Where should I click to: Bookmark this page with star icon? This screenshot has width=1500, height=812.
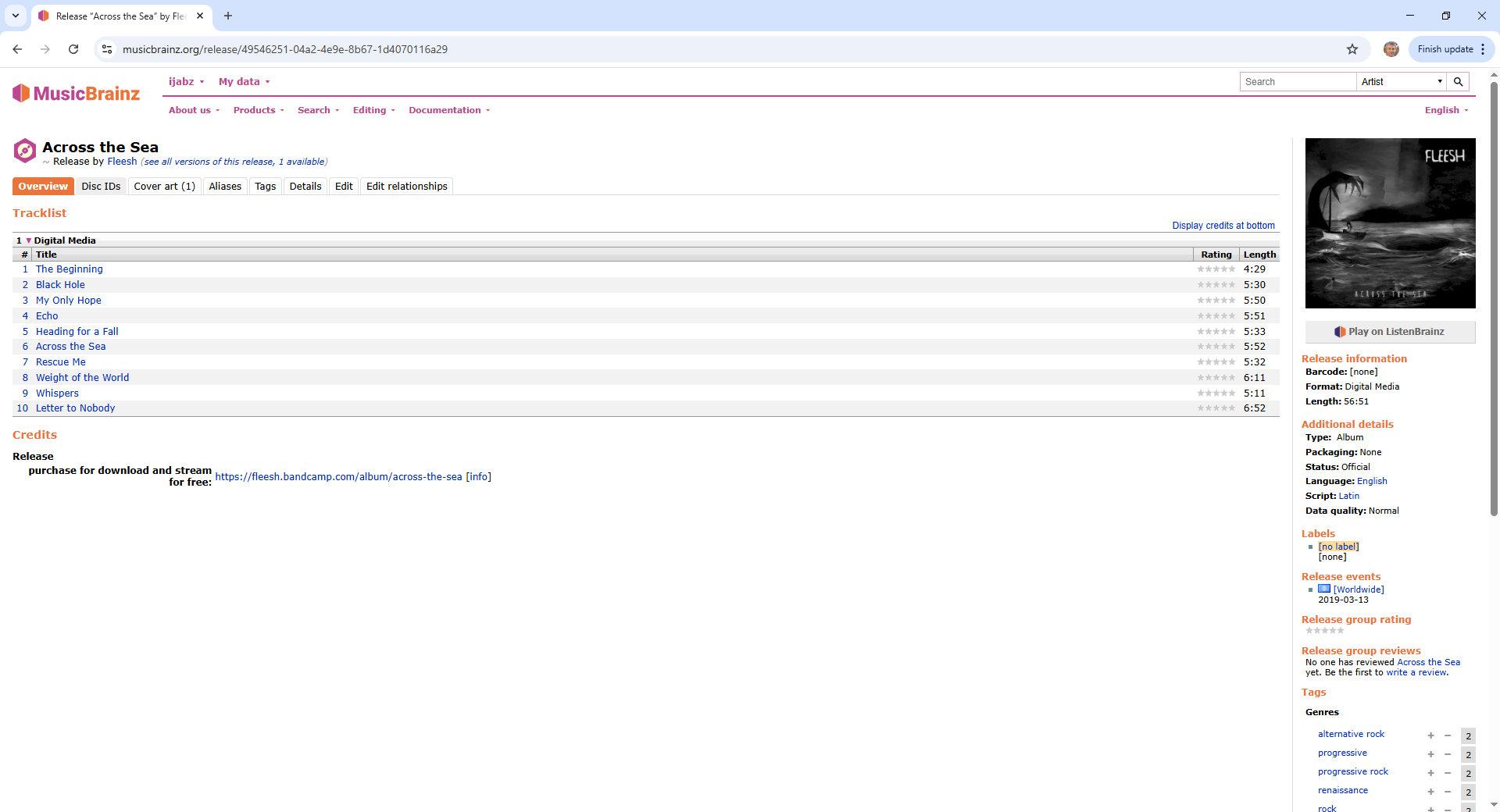click(x=1352, y=49)
